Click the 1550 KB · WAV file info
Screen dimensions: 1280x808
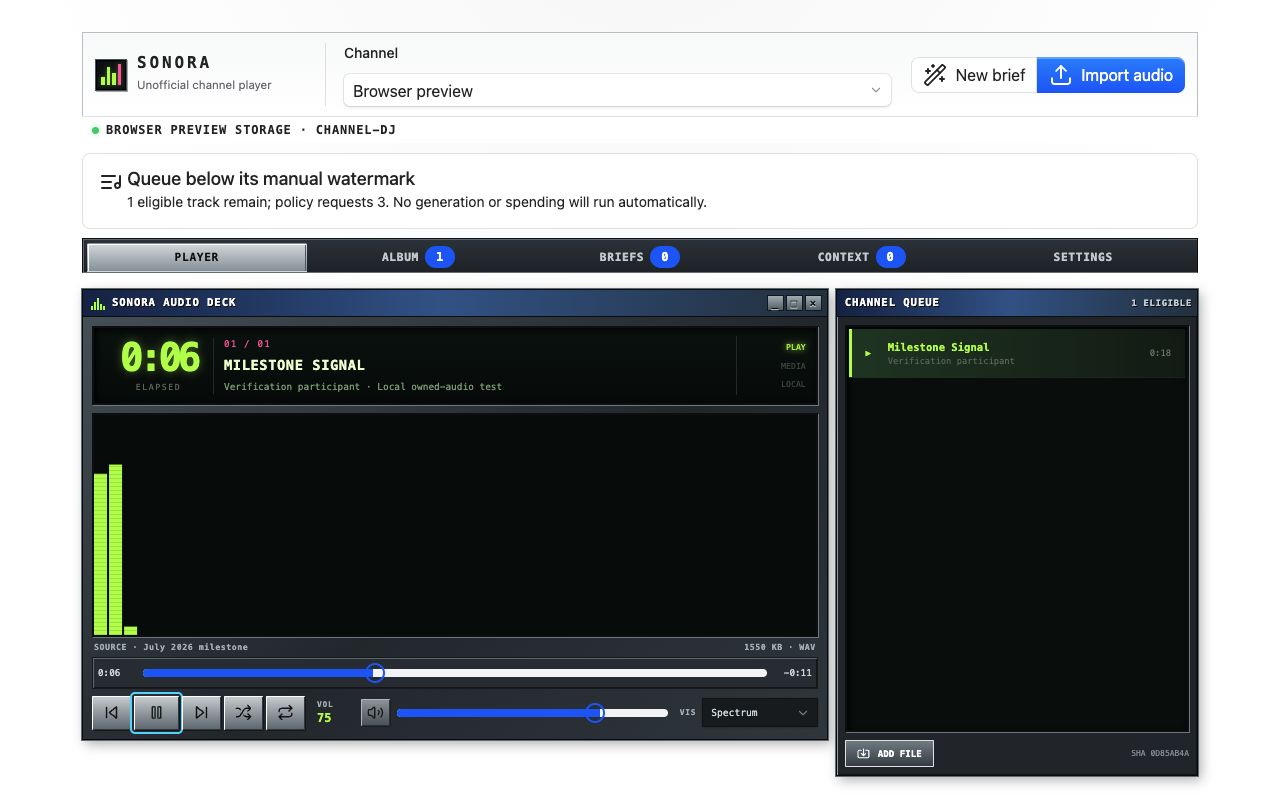coord(779,647)
